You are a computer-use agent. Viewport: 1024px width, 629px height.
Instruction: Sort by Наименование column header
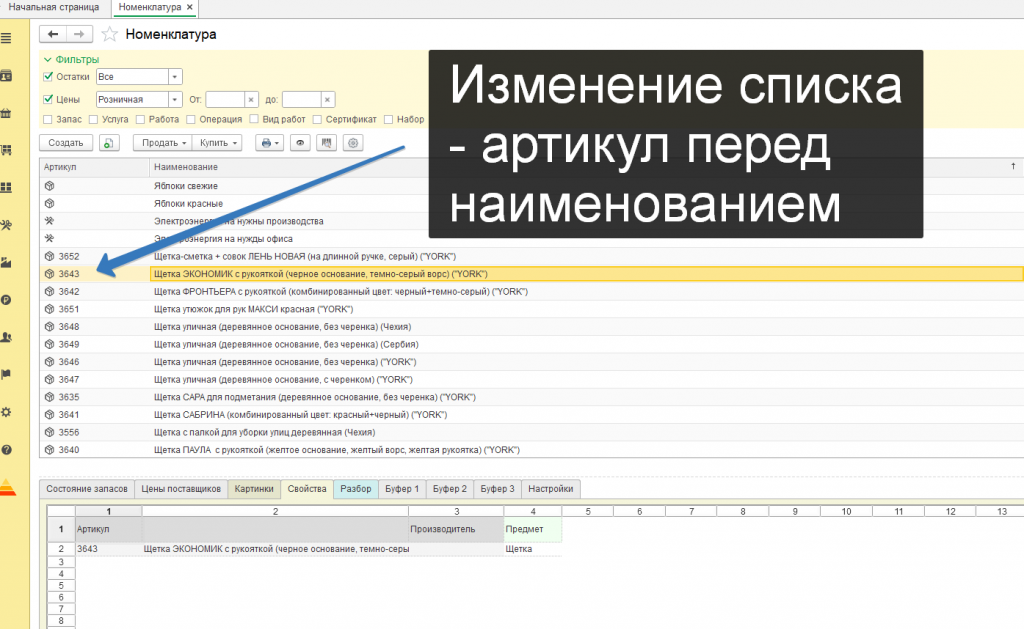[584, 167]
